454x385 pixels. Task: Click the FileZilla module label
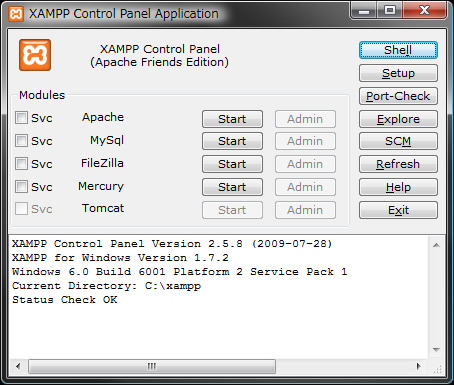pos(102,163)
